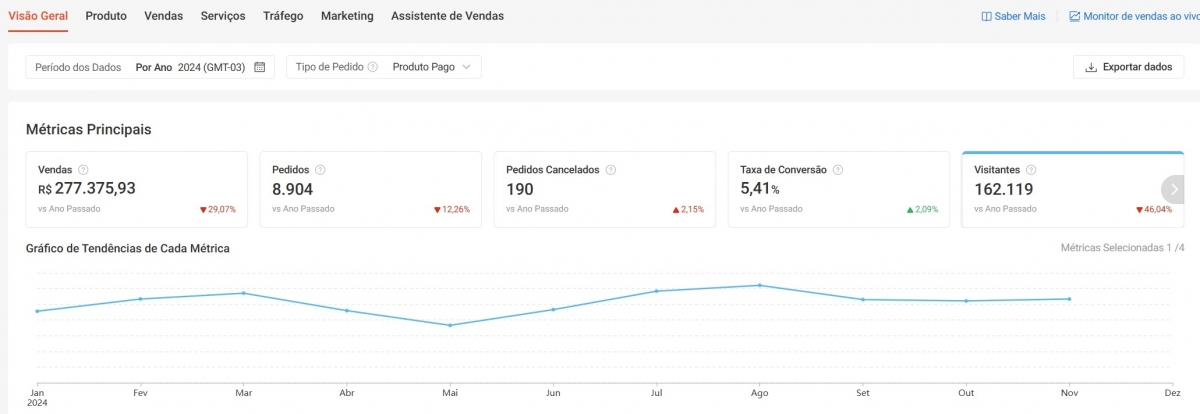
Task: Click the Exportar dados button
Action: tap(1128, 67)
